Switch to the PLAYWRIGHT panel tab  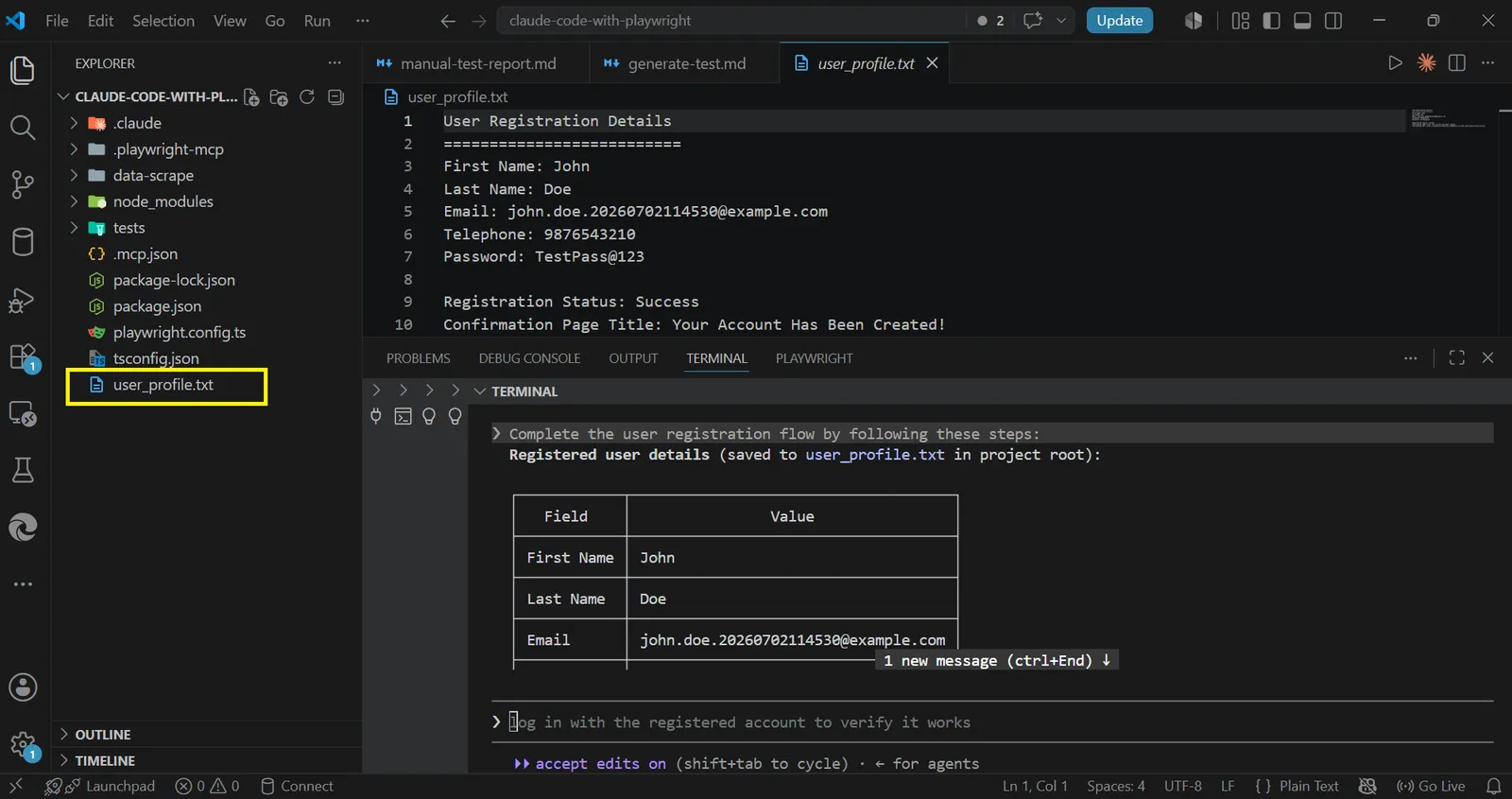pos(815,358)
